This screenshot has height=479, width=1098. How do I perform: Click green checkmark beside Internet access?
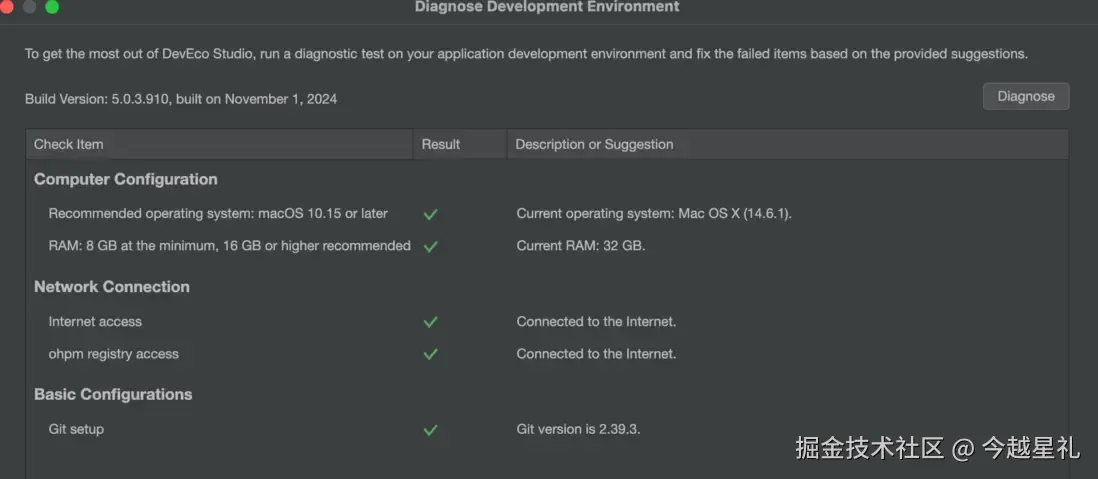(x=431, y=322)
